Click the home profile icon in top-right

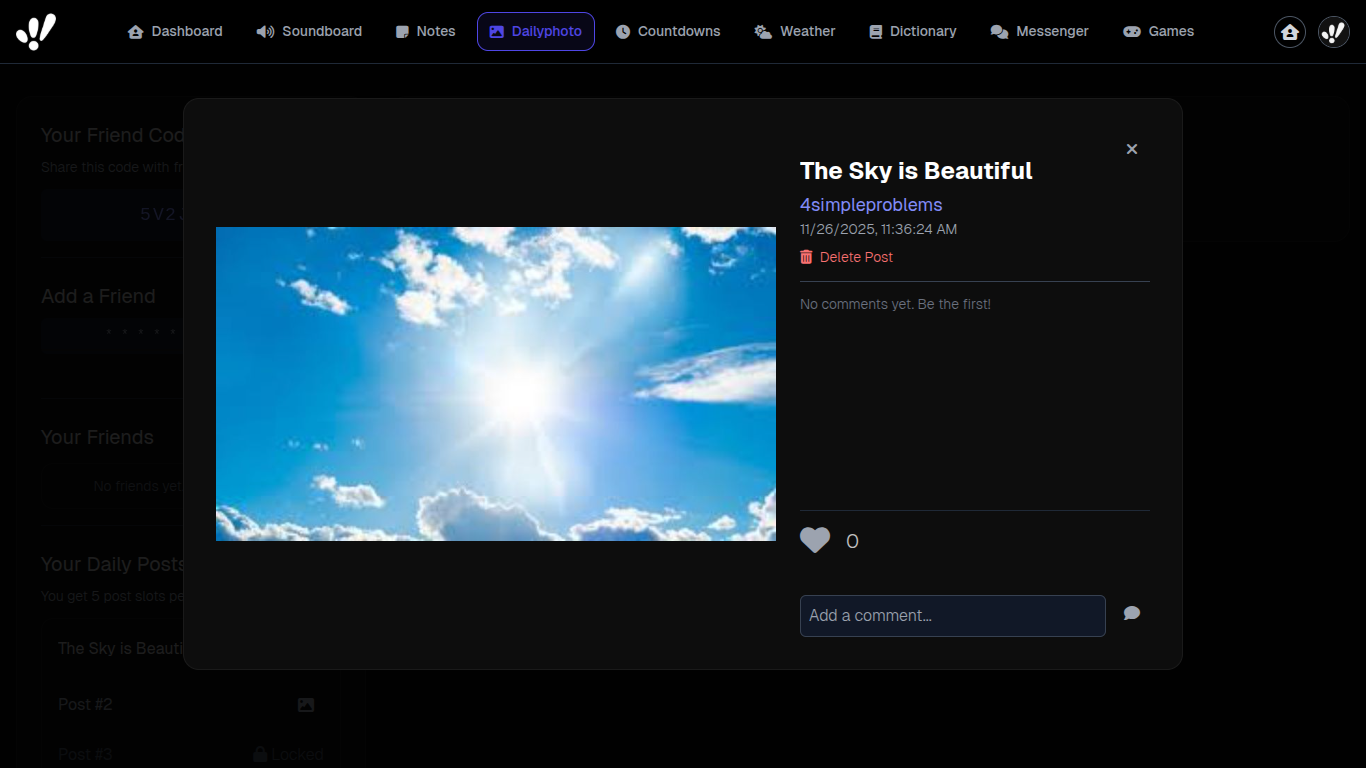tap(1289, 31)
